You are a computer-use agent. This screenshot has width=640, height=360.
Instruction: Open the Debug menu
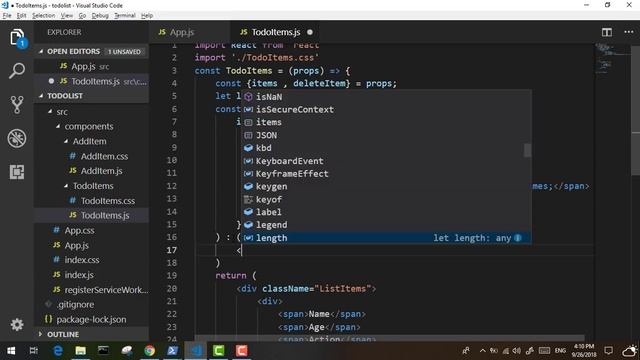[x=100, y=16]
